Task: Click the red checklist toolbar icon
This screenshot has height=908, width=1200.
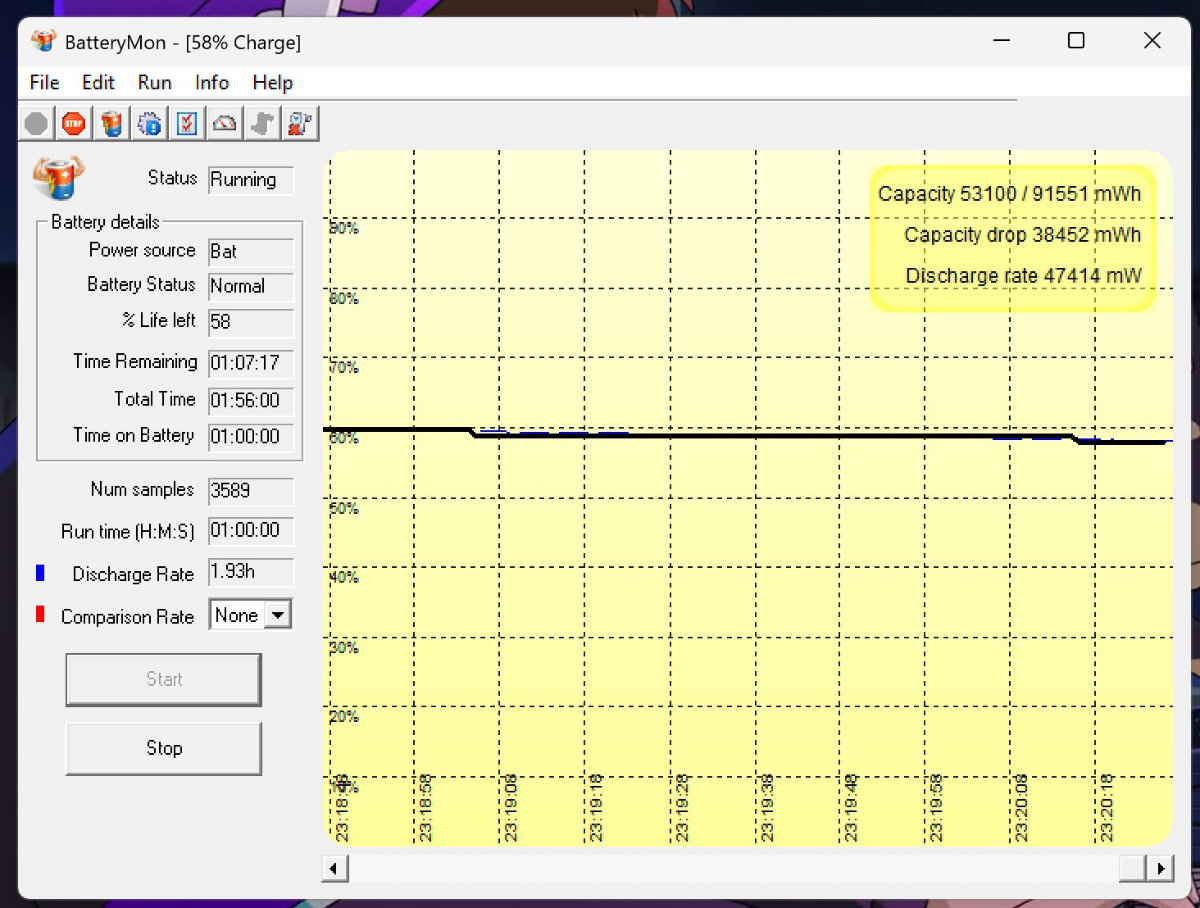Action: coord(187,124)
